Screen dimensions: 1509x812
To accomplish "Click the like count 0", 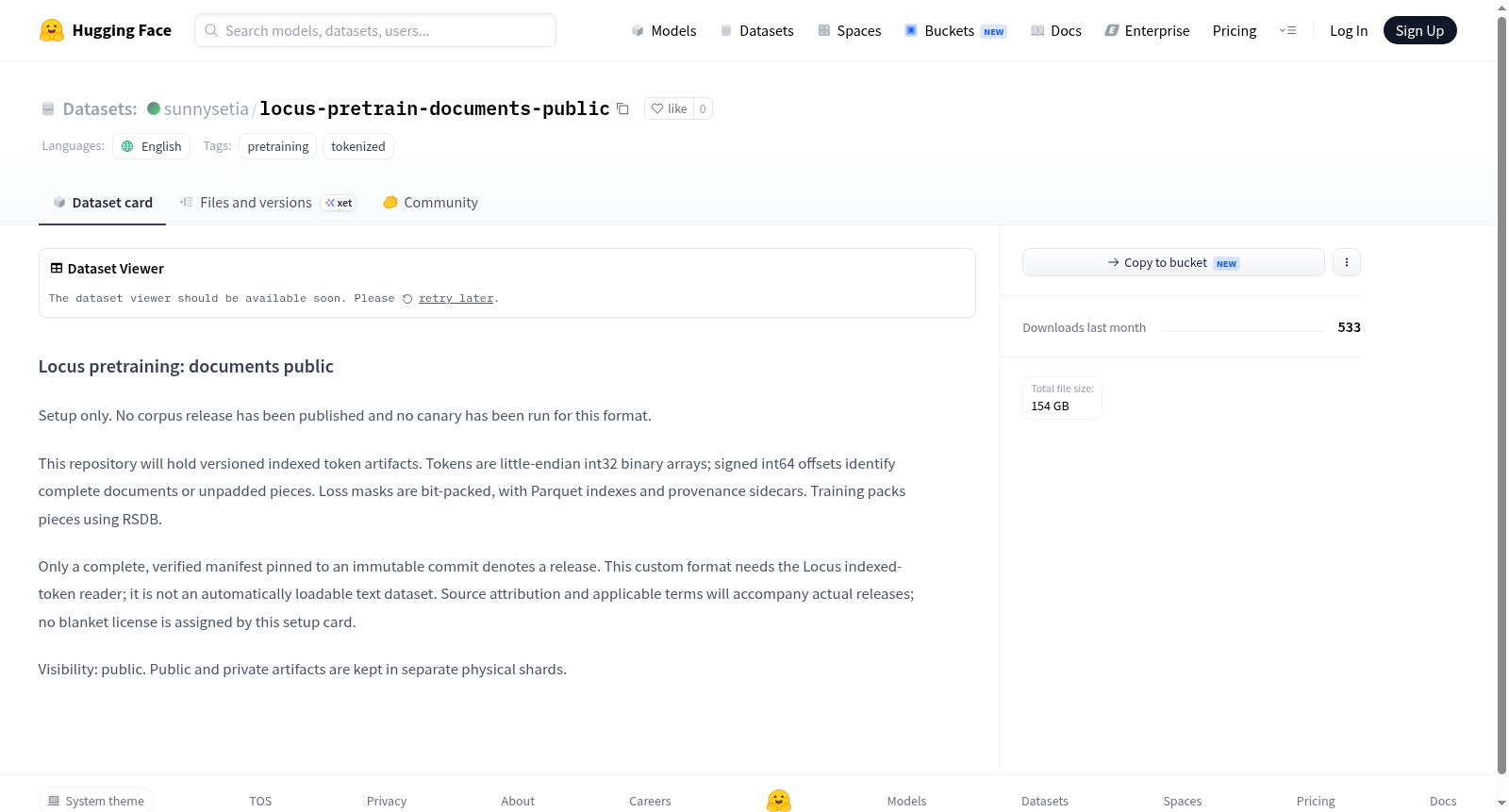I will (x=703, y=108).
